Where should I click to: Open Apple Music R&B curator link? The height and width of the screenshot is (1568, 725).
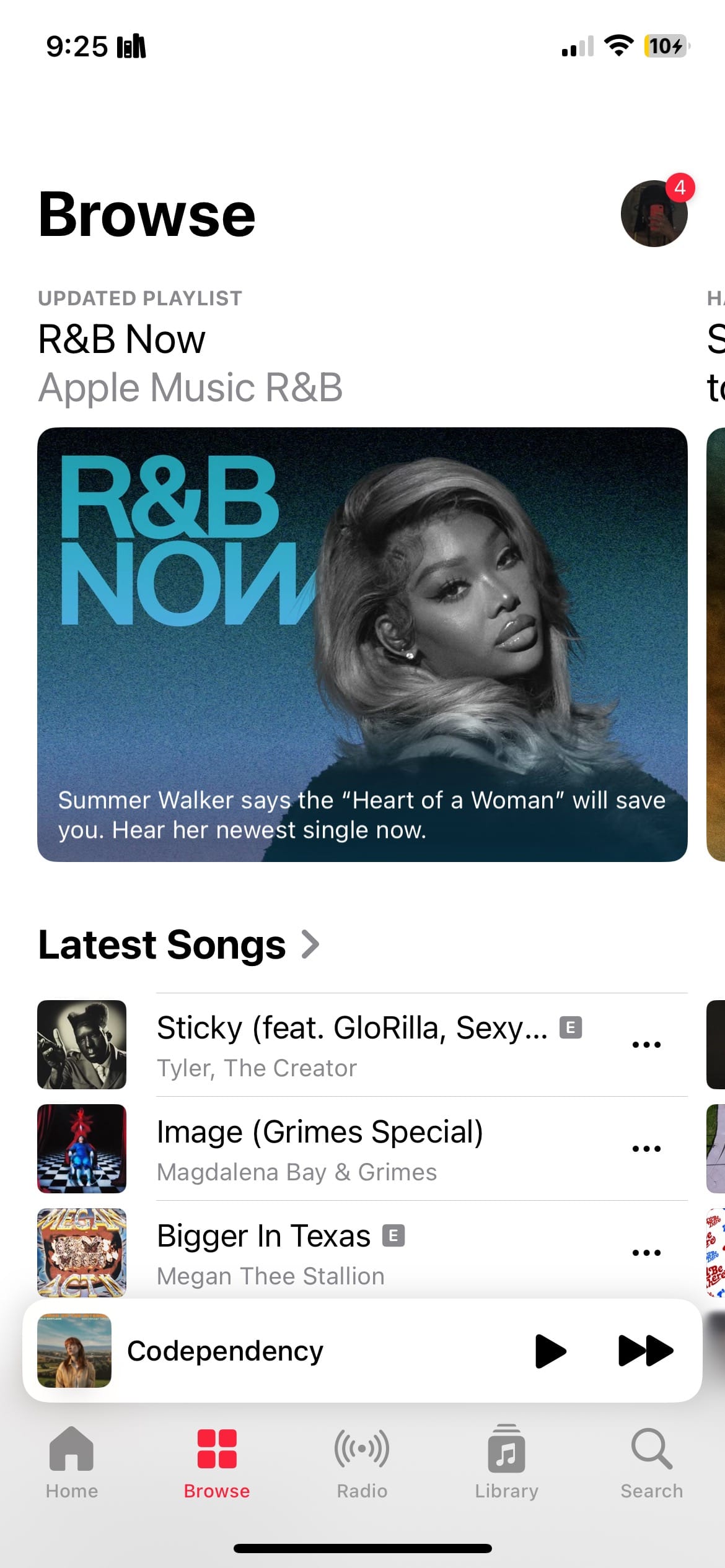[x=190, y=388]
